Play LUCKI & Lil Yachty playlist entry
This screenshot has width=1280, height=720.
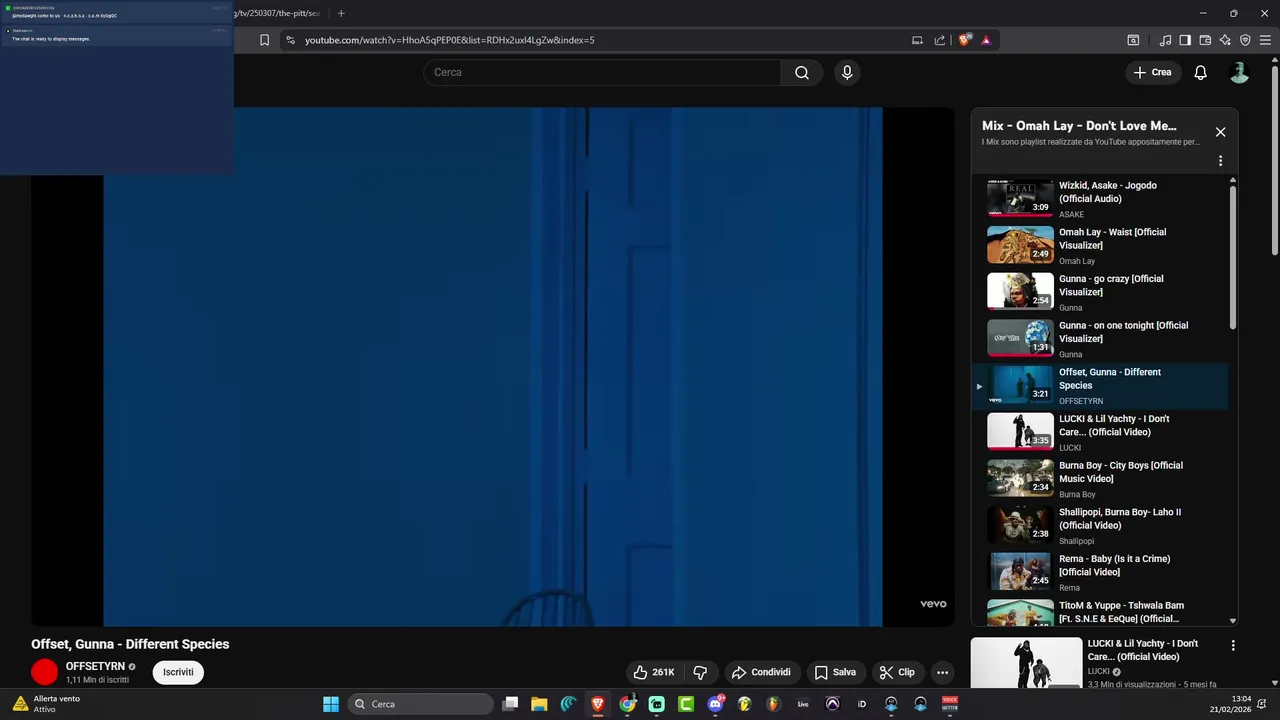(1100, 433)
